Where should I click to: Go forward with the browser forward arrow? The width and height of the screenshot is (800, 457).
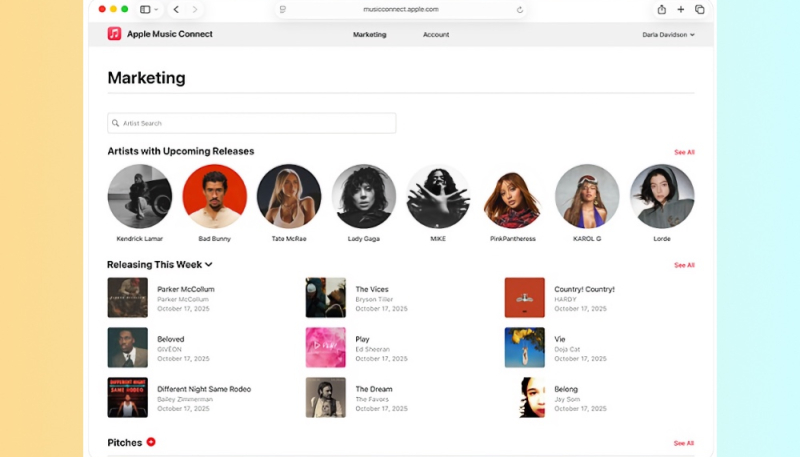point(195,9)
